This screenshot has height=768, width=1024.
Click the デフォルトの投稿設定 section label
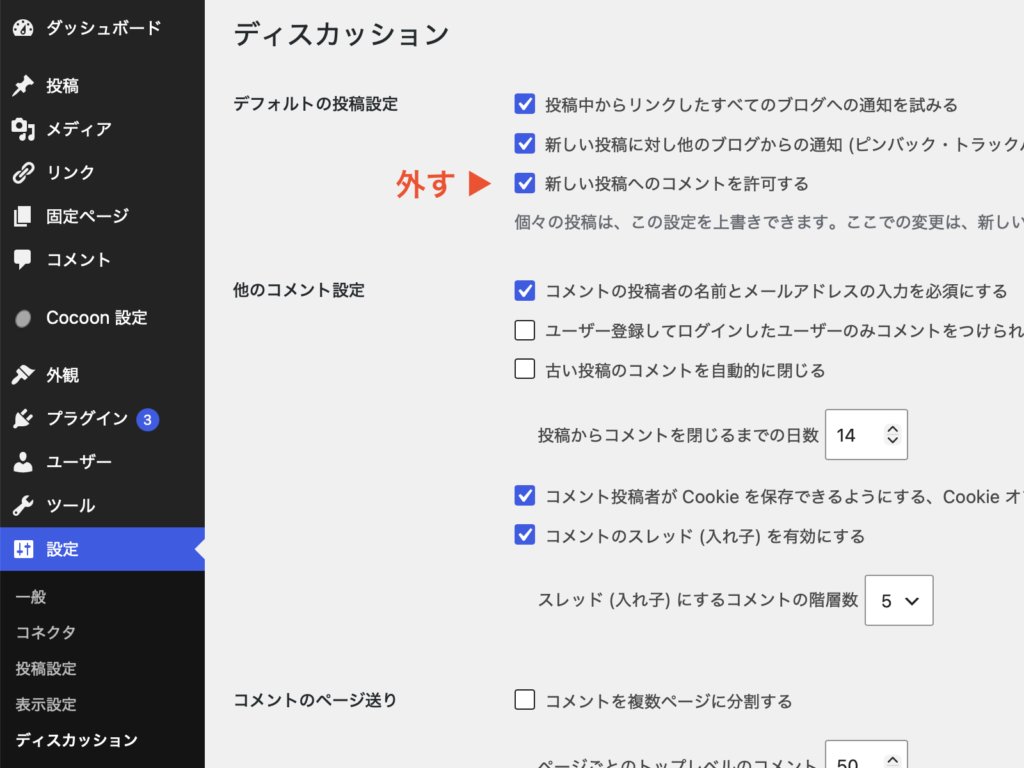[x=315, y=104]
